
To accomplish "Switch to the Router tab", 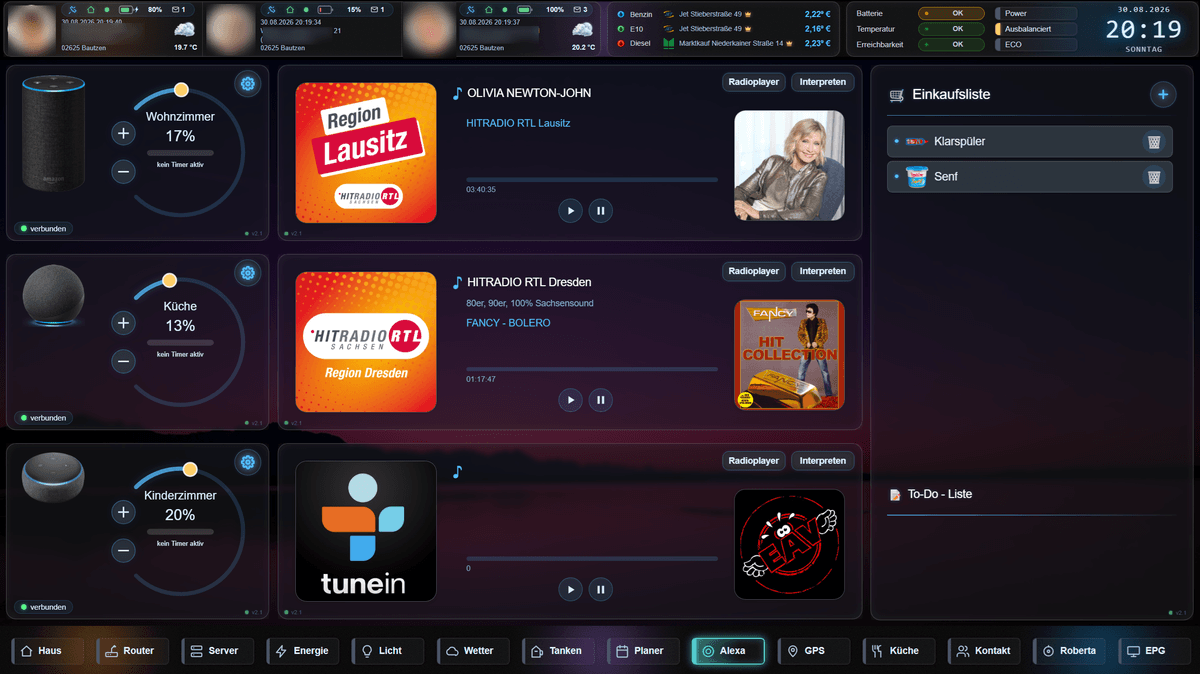I will pyautogui.click(x=134, y=651).
